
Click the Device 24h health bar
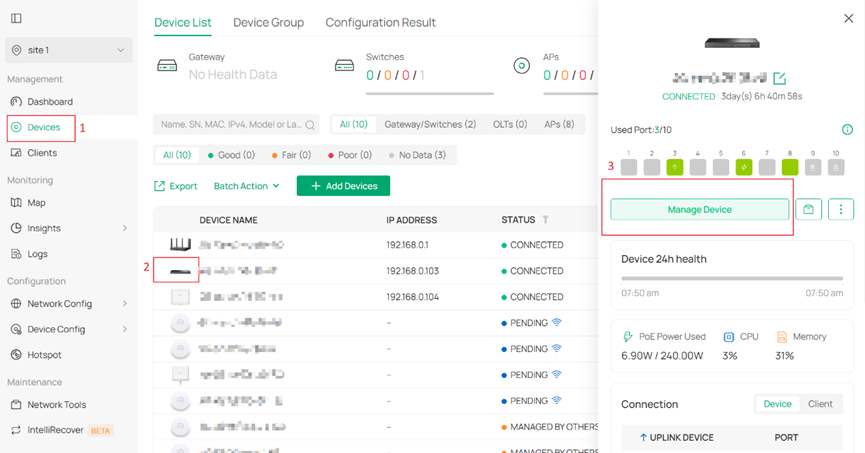(732, 279)
